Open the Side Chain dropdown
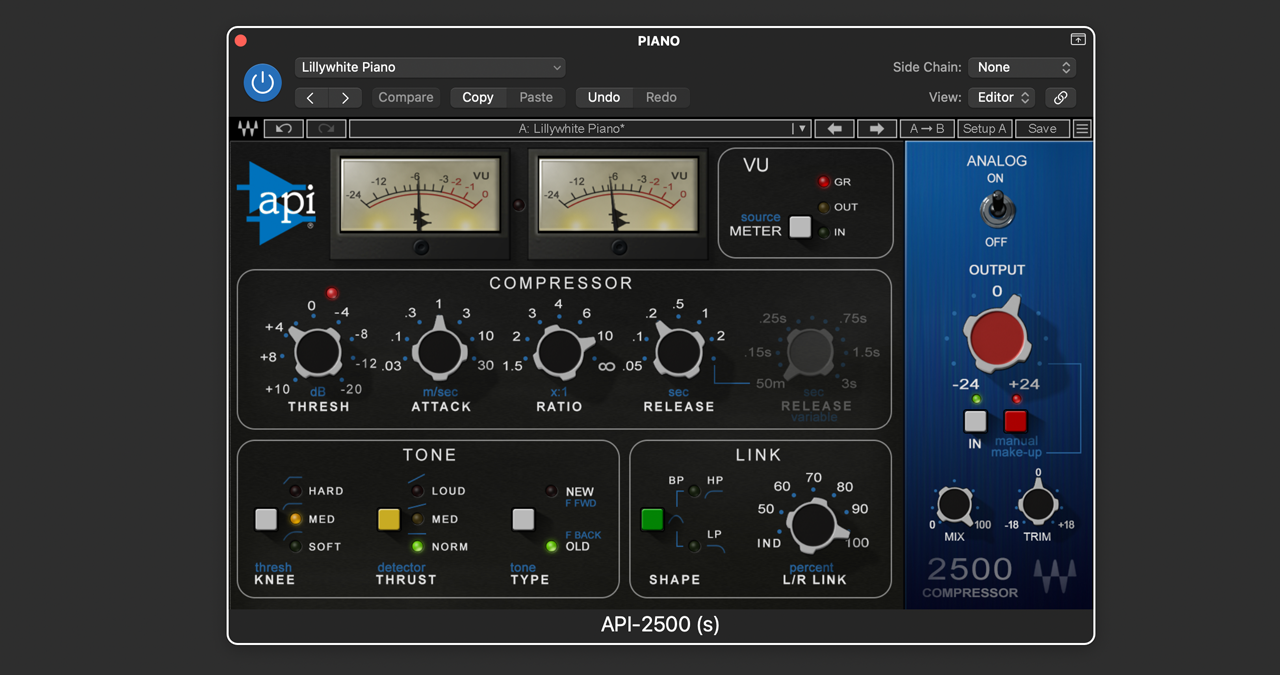Image resolution: width=1280 pixels, height=675 pixels. (x=1022, y=67)
